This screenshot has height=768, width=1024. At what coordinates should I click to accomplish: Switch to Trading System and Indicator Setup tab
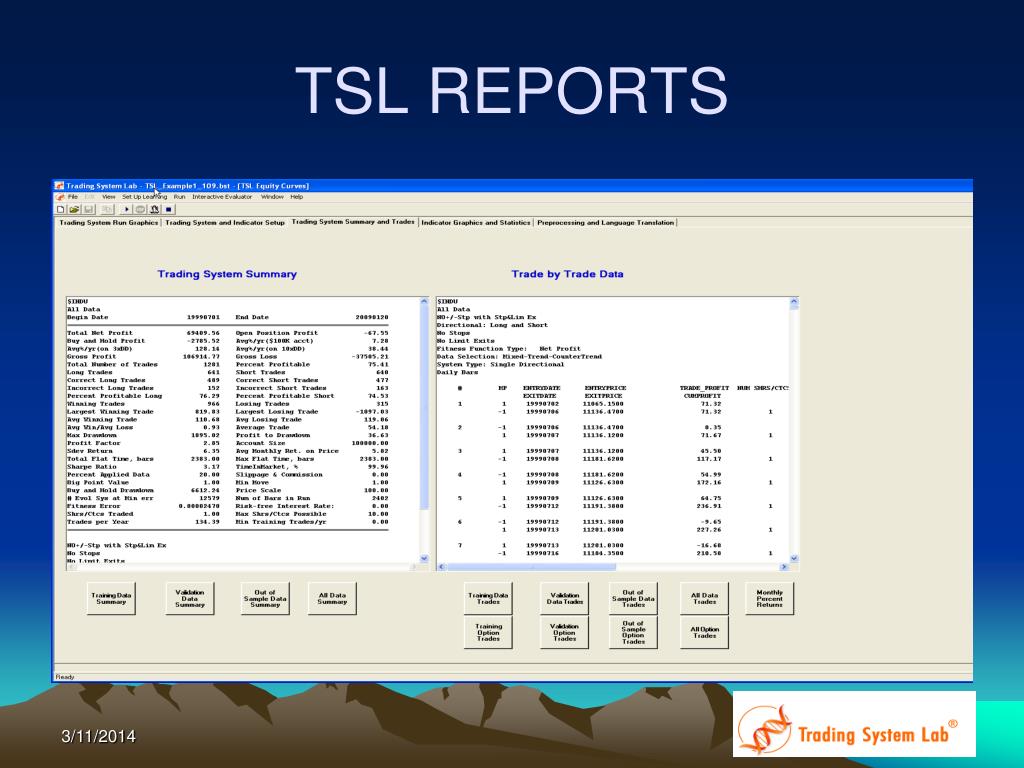[225, 223]
